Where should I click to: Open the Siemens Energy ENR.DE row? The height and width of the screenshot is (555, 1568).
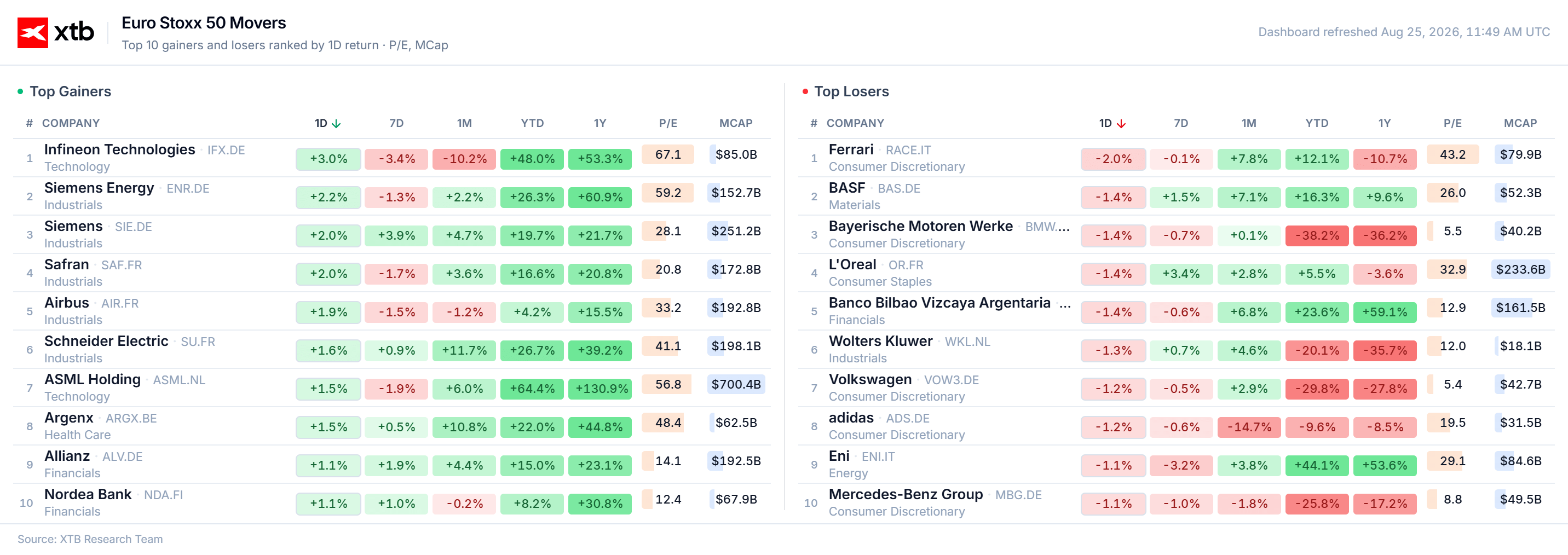pos(392,196)
